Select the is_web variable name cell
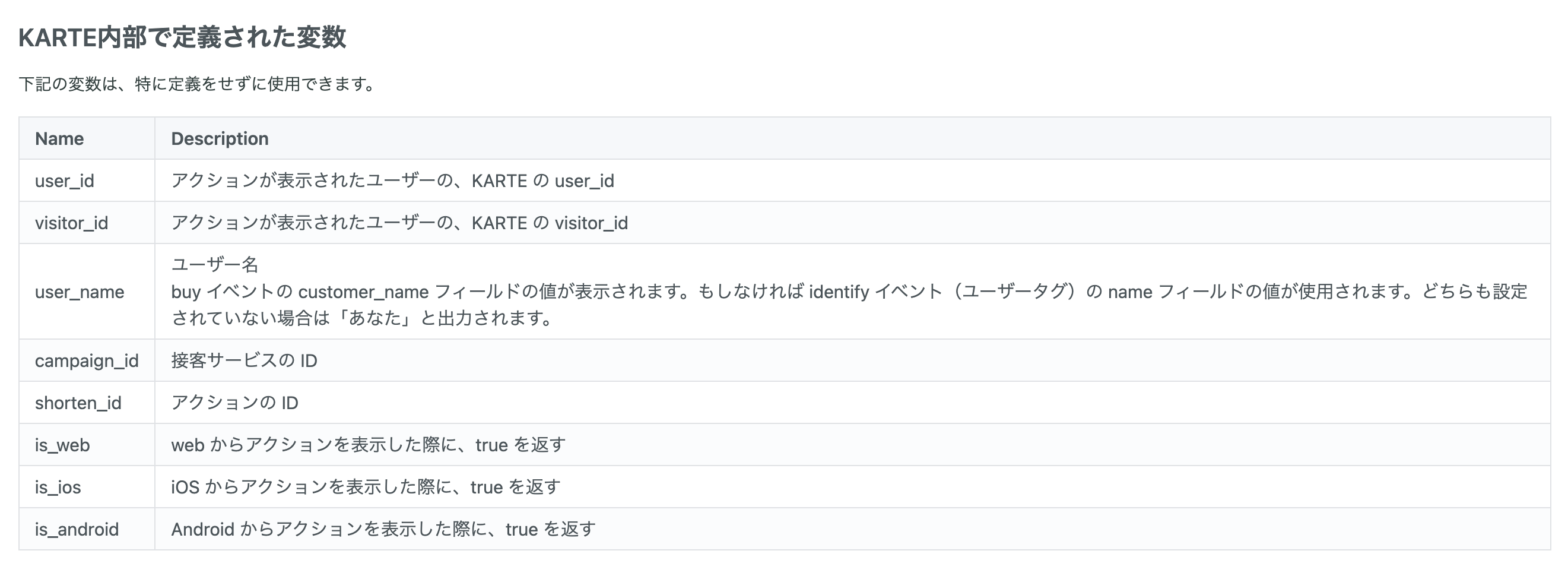The height and width of the screenshot is (576, 1568). click(62, 445)
